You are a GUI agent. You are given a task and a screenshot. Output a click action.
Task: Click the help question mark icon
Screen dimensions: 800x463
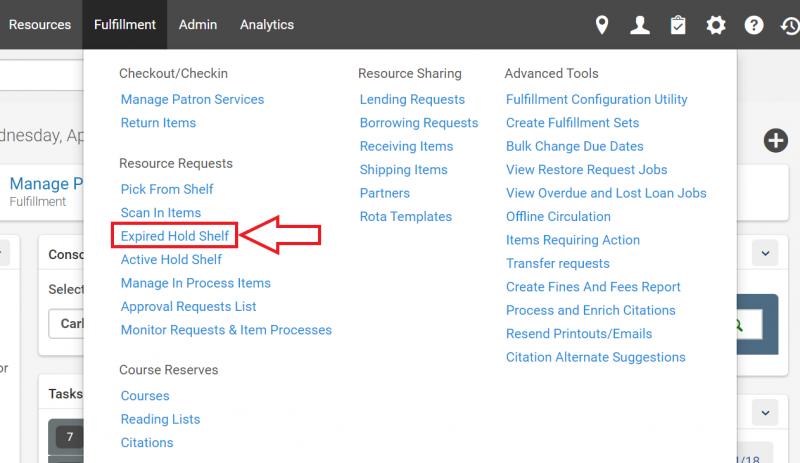754,25
